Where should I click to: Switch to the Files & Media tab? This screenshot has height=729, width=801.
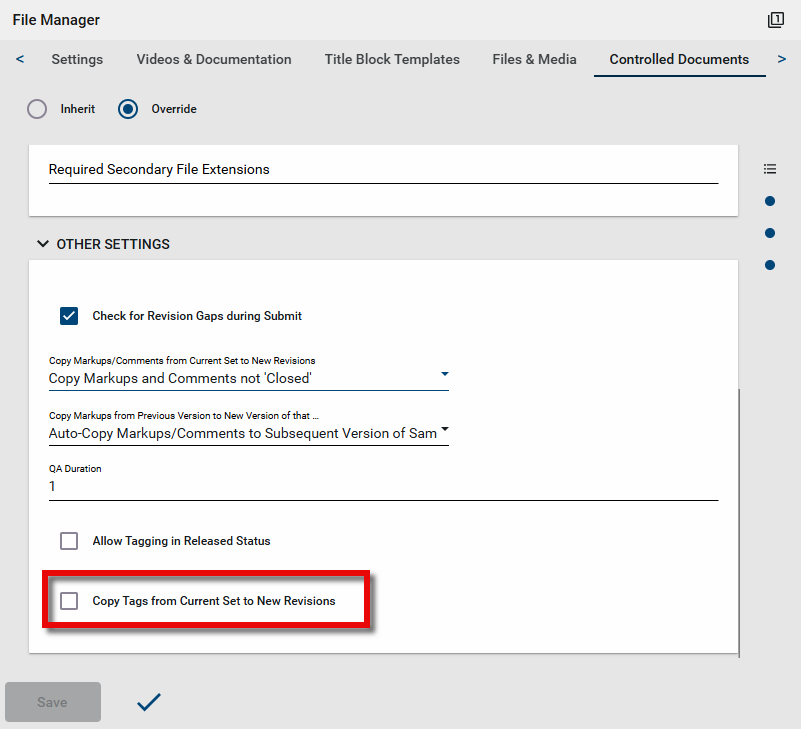tap(534, 59)
